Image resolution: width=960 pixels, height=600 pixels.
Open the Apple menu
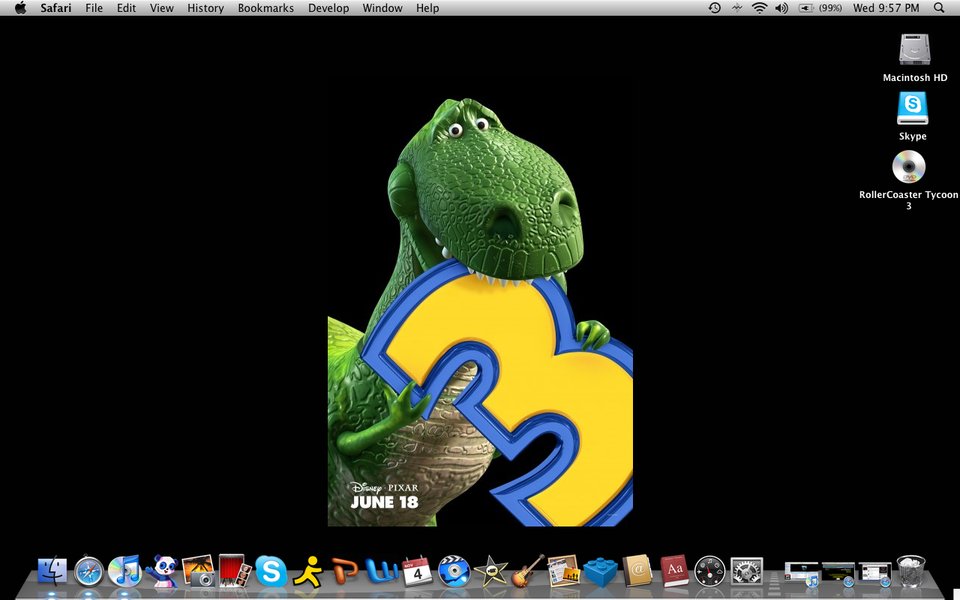21,8
